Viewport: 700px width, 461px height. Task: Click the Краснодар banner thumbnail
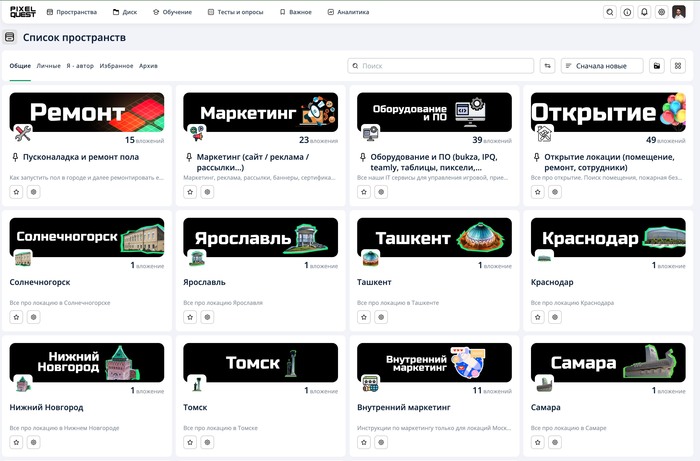point(607,238)
